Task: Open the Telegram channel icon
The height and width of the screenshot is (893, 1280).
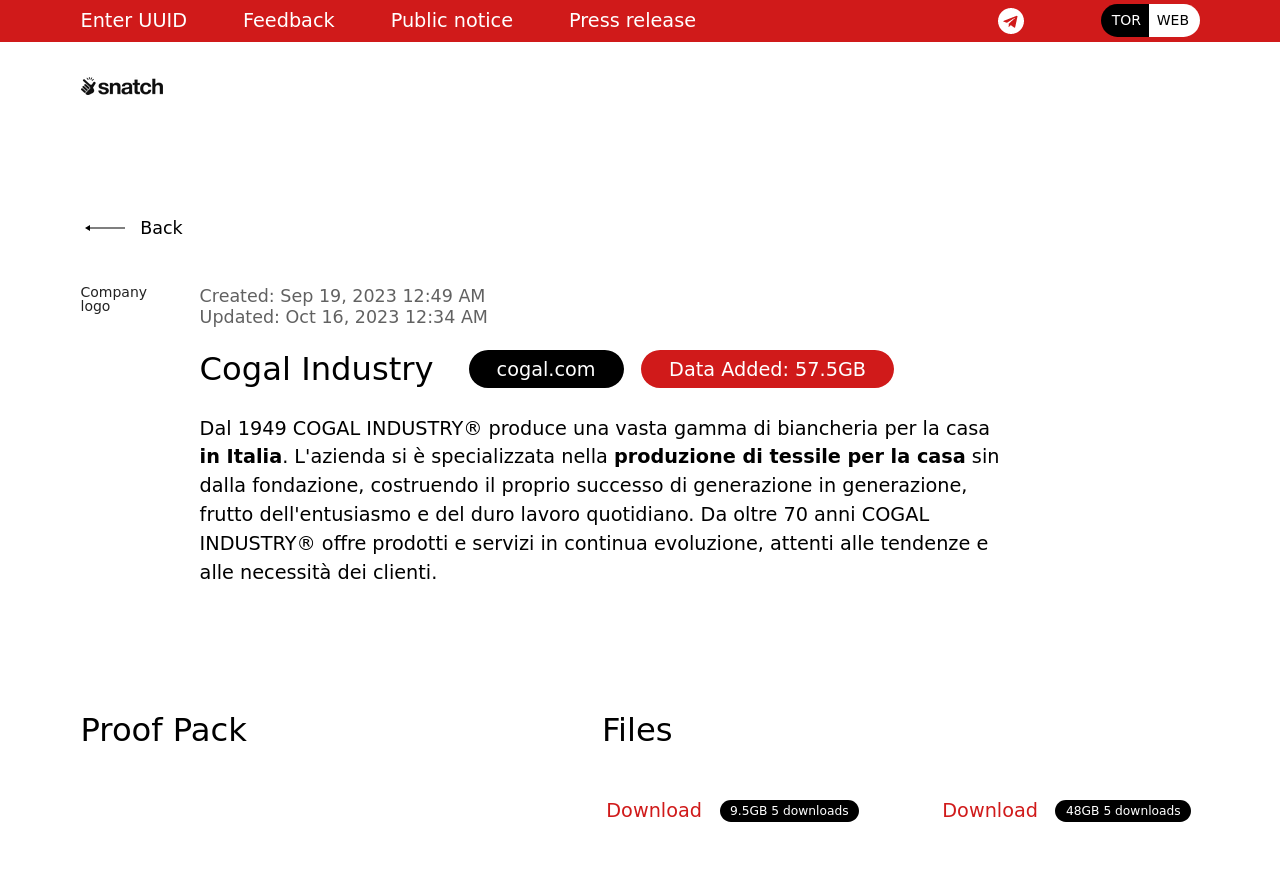Action: pyautogui.click(x=1010, y=21)
